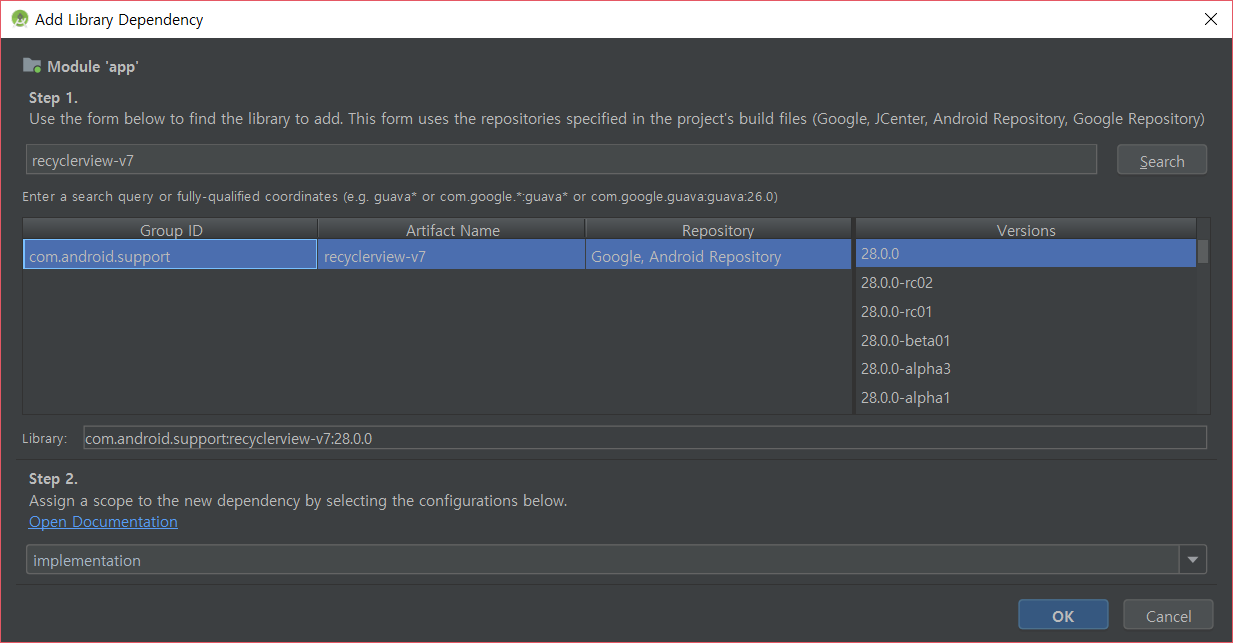Select the Google, Android Repository cell
The width and height of the screenshot is (1233, 643).
(718, 256)
